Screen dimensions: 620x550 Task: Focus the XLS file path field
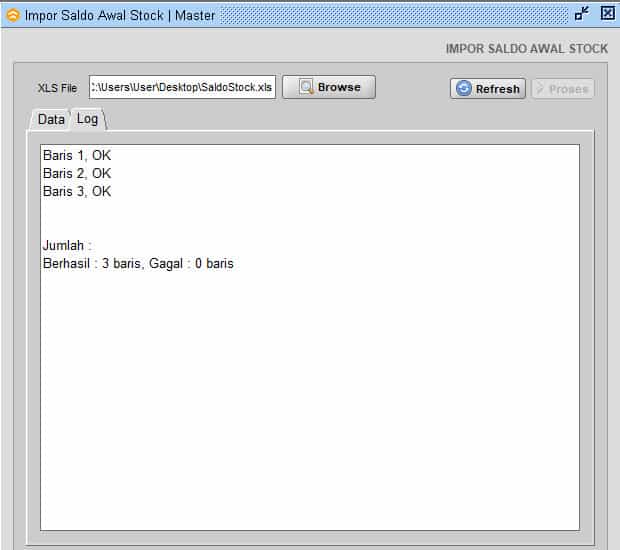pyautogui.click(x=181, y=88)
